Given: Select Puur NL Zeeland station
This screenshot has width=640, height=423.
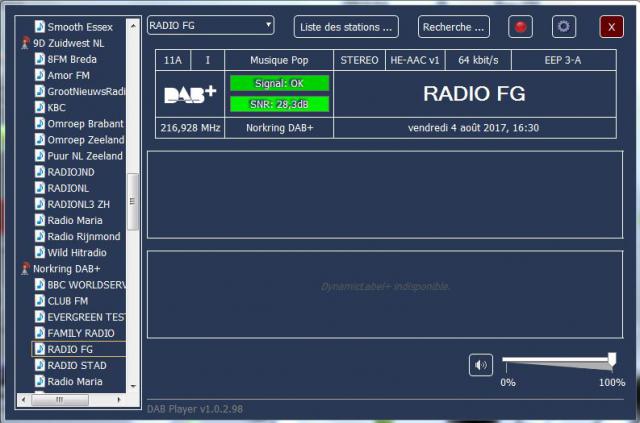Looking at the screenshot, I should click(85, 156).
